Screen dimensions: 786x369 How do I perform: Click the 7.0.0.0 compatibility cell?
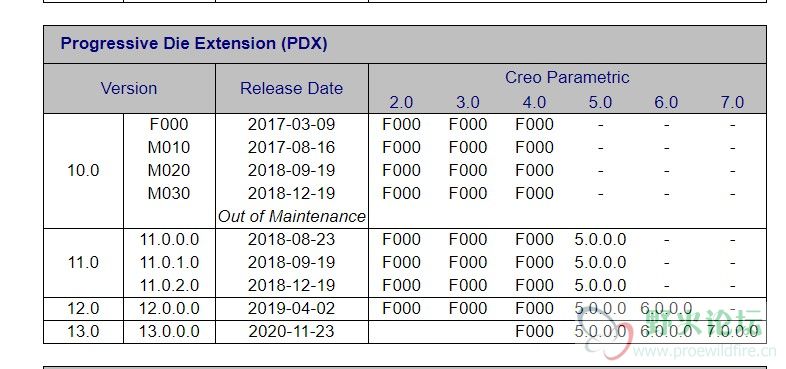pyautogui.click(x=732, y=331)
